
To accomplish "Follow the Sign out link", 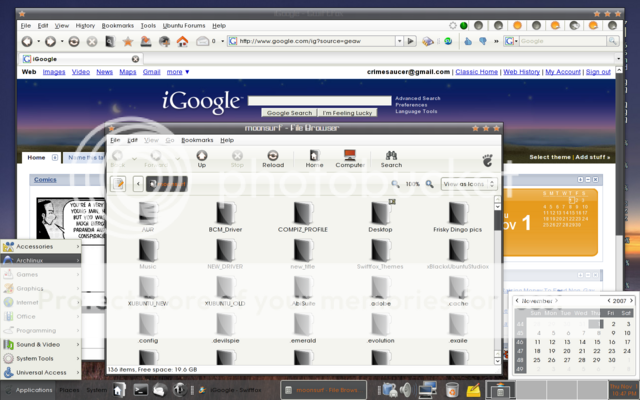I will click(598, 72).
